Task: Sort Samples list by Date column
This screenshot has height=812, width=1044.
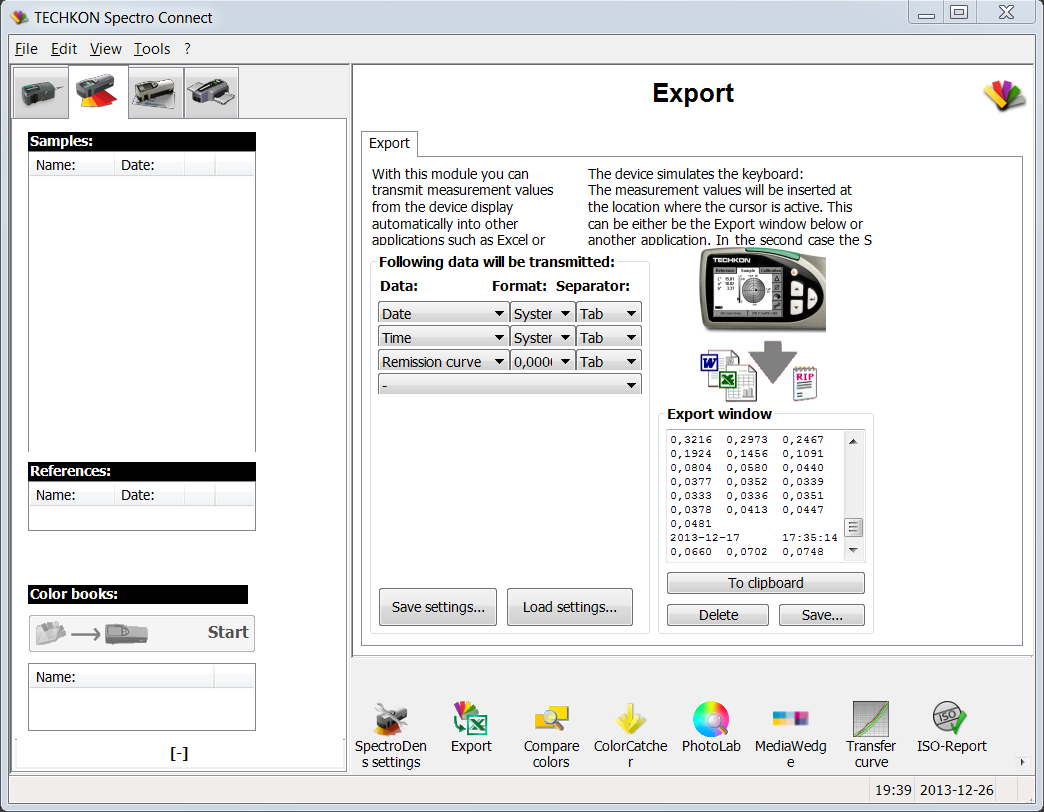Action: pyautogui.click(x=150, y=165)
